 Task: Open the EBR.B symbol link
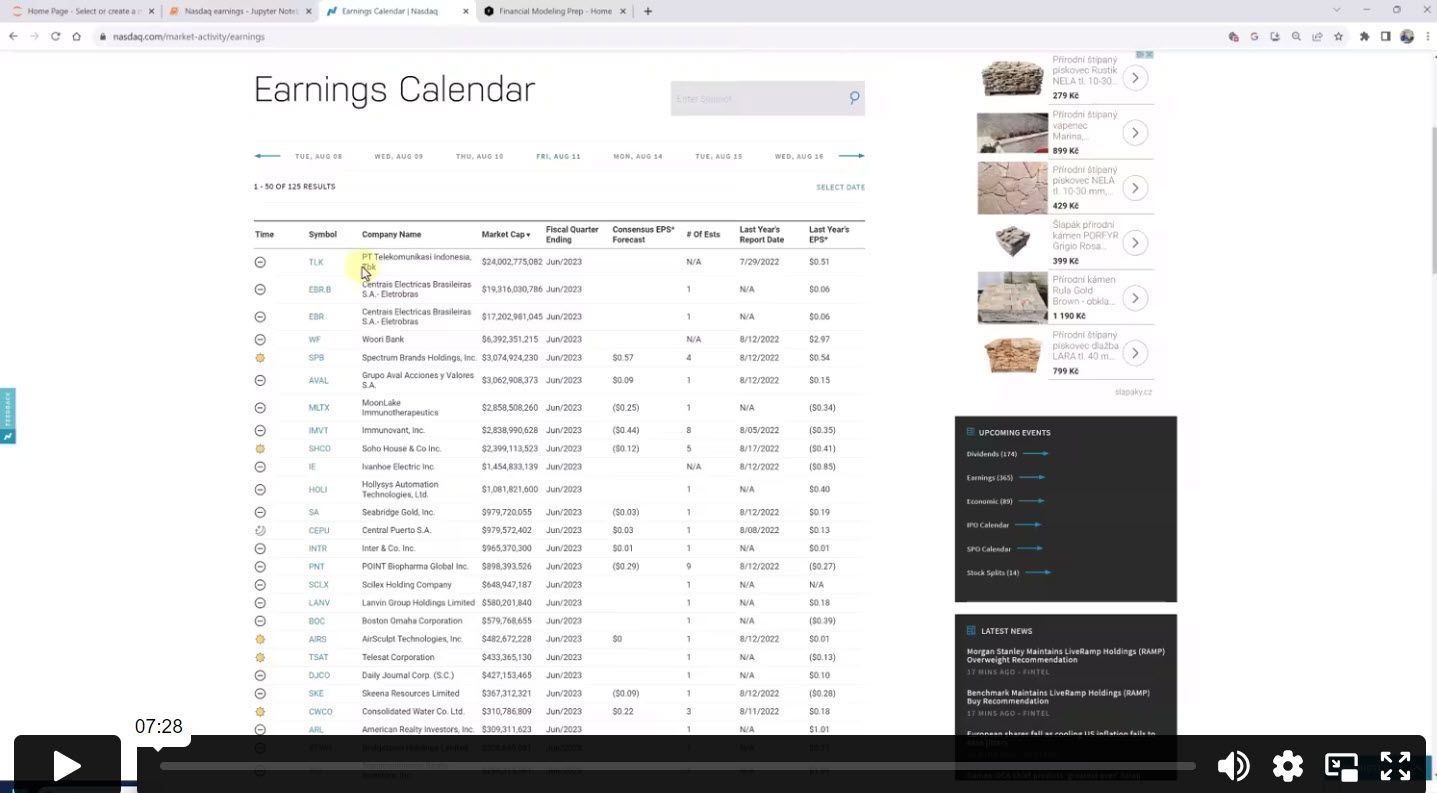click(x=320, y=289)
